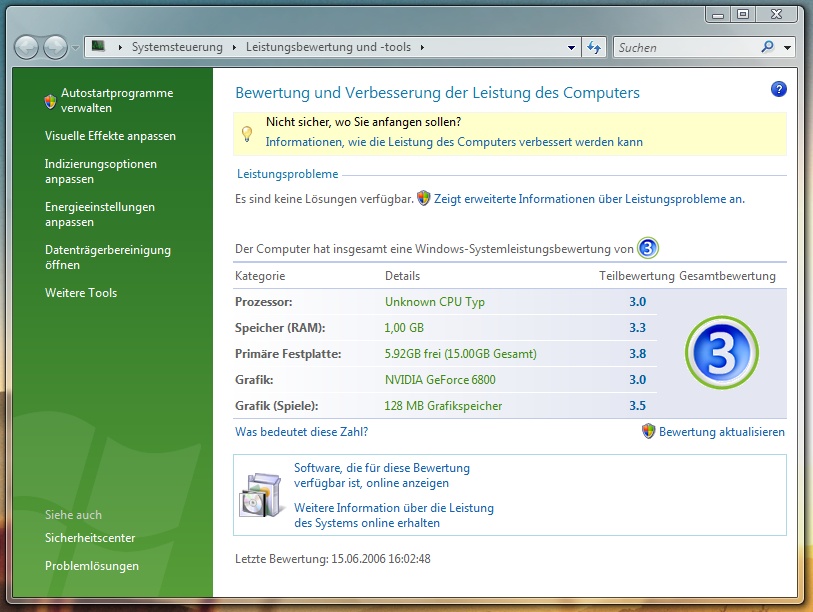Click shield icon next to Zeigt erweiterte Informationen
Viewport: 813px width, 612px height.
coord(424,198)
